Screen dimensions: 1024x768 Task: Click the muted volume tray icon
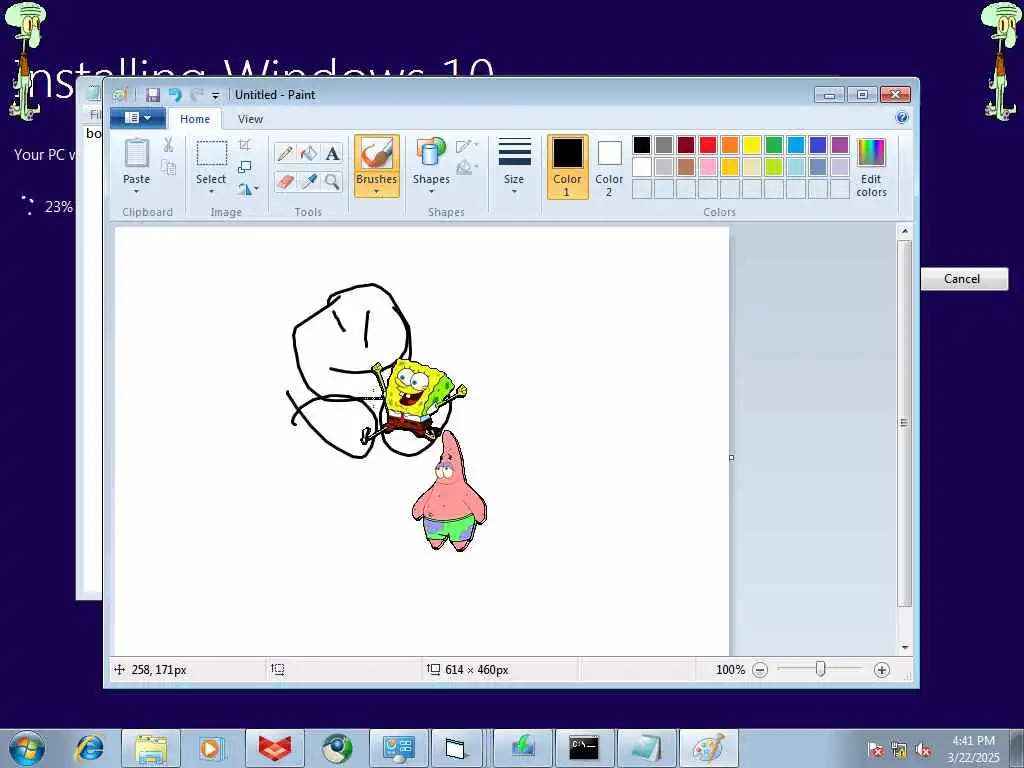(923, 750)
